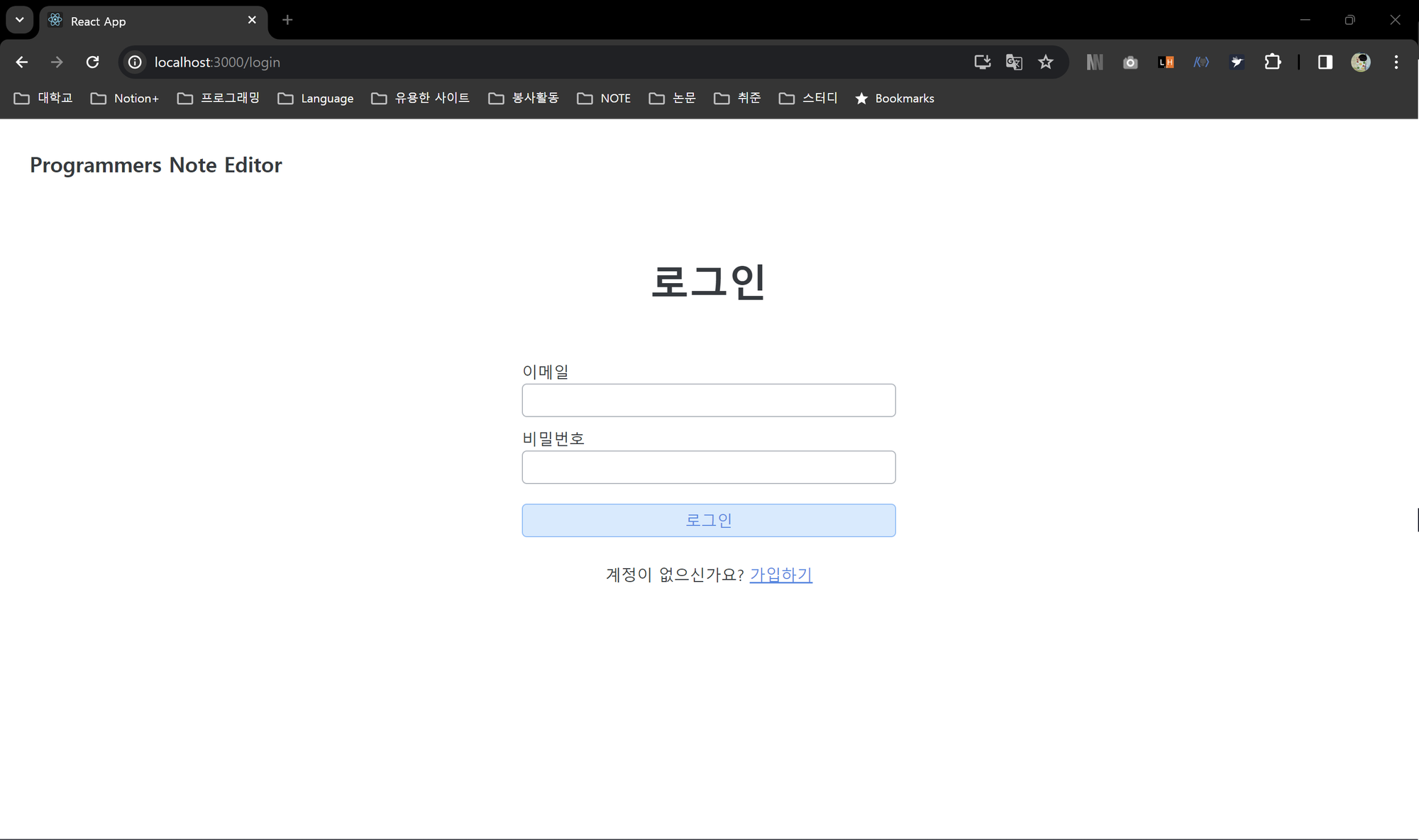Screen dimensions: 1419x840
Task: Restore down the Chrome window
Action: pyautogui.click(x=1349, y=20)
